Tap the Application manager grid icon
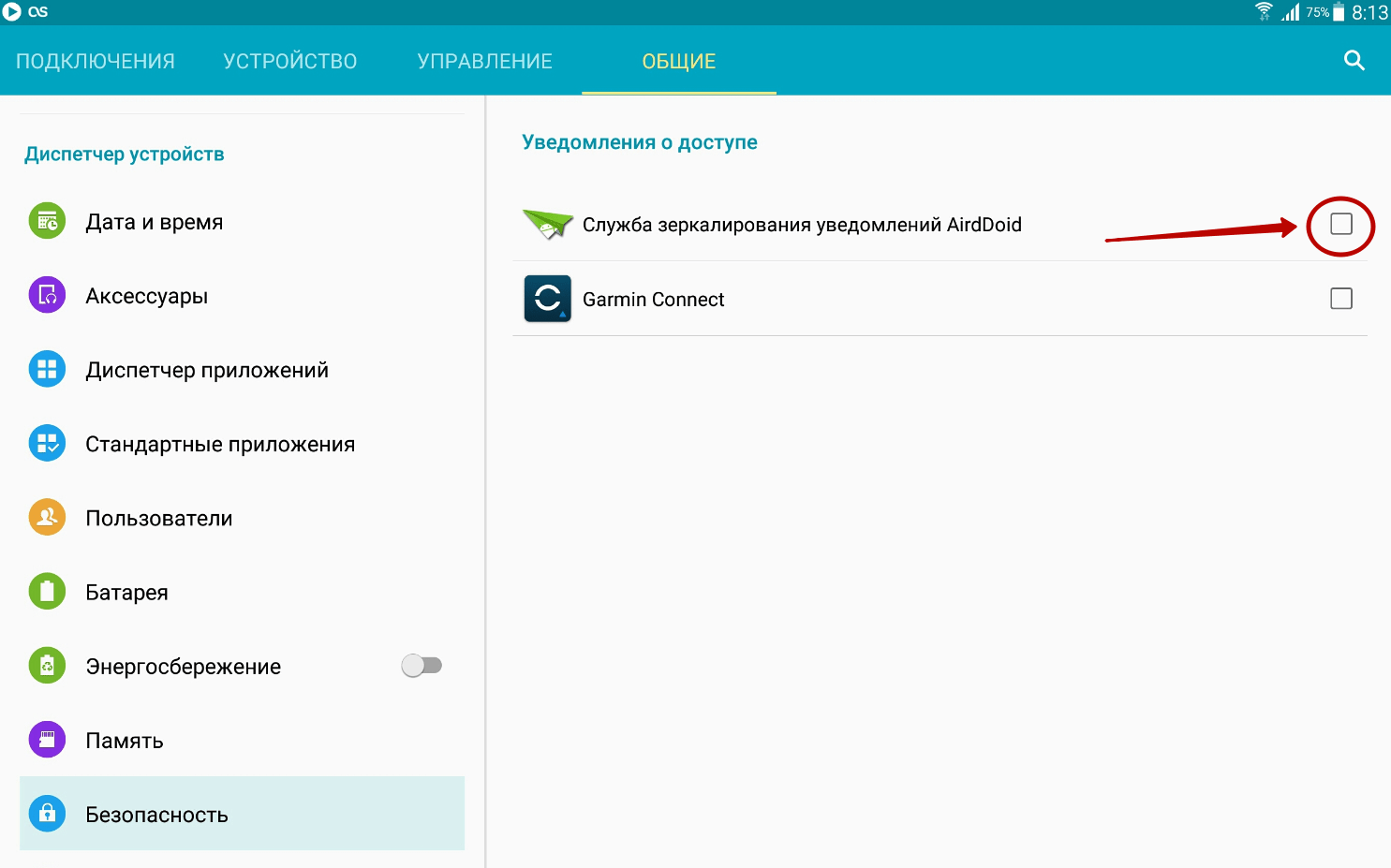This screenshot has height=868, width=1391. click(x=47, y=370)
